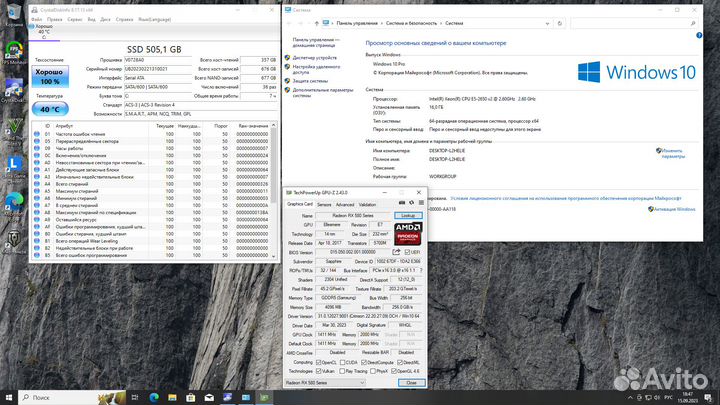
Task: Open the Настройка удаленного доступа link
Action: pos(316,69)
